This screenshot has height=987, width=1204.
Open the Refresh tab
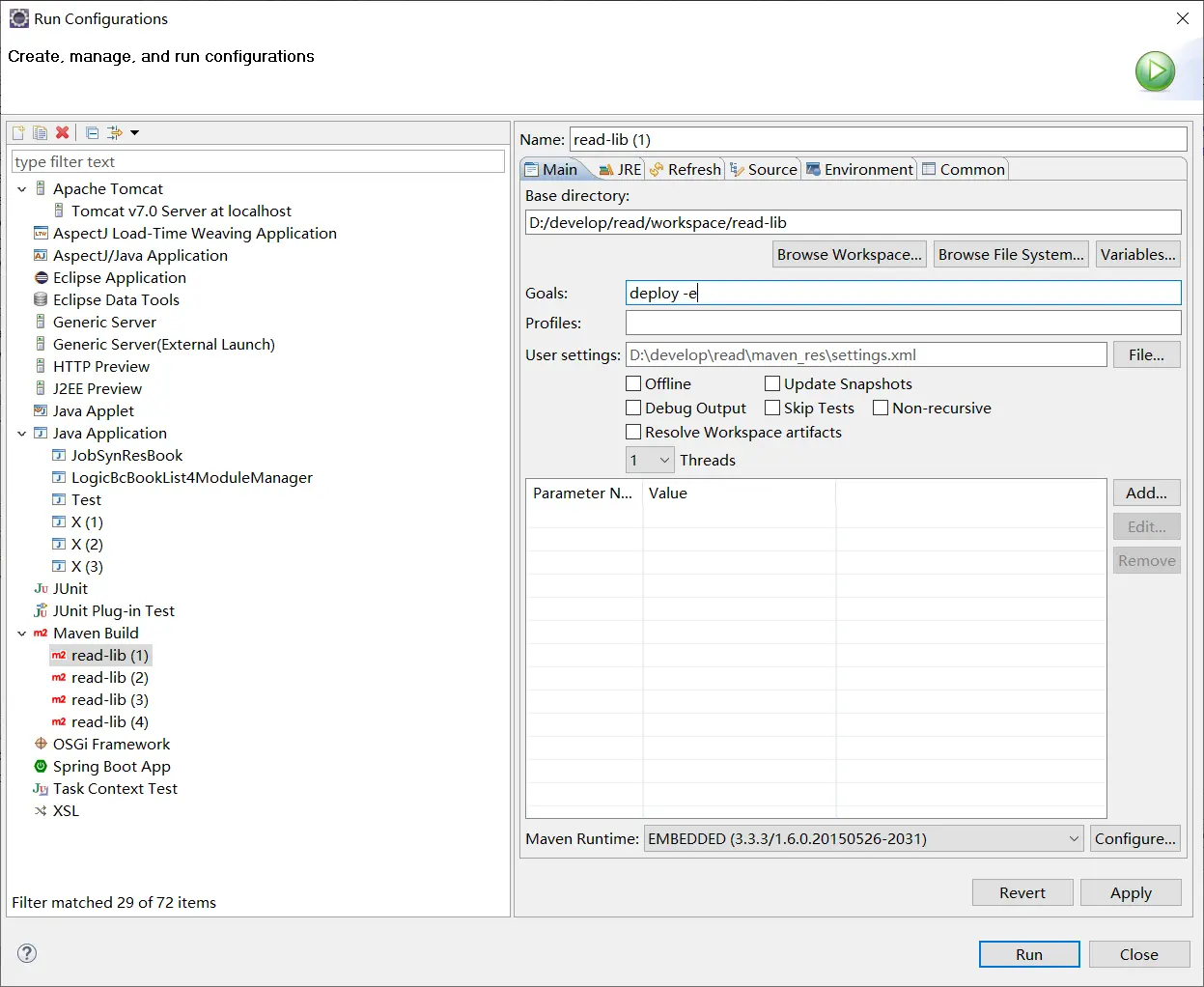pos(685,169)
